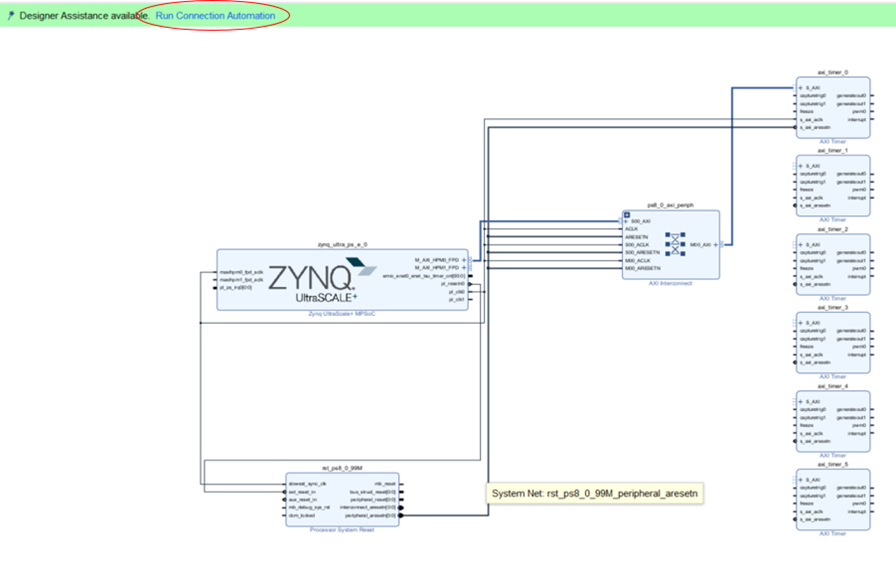Click the Run Connection Automation link
Screen dimensions: 896x568
215,16
